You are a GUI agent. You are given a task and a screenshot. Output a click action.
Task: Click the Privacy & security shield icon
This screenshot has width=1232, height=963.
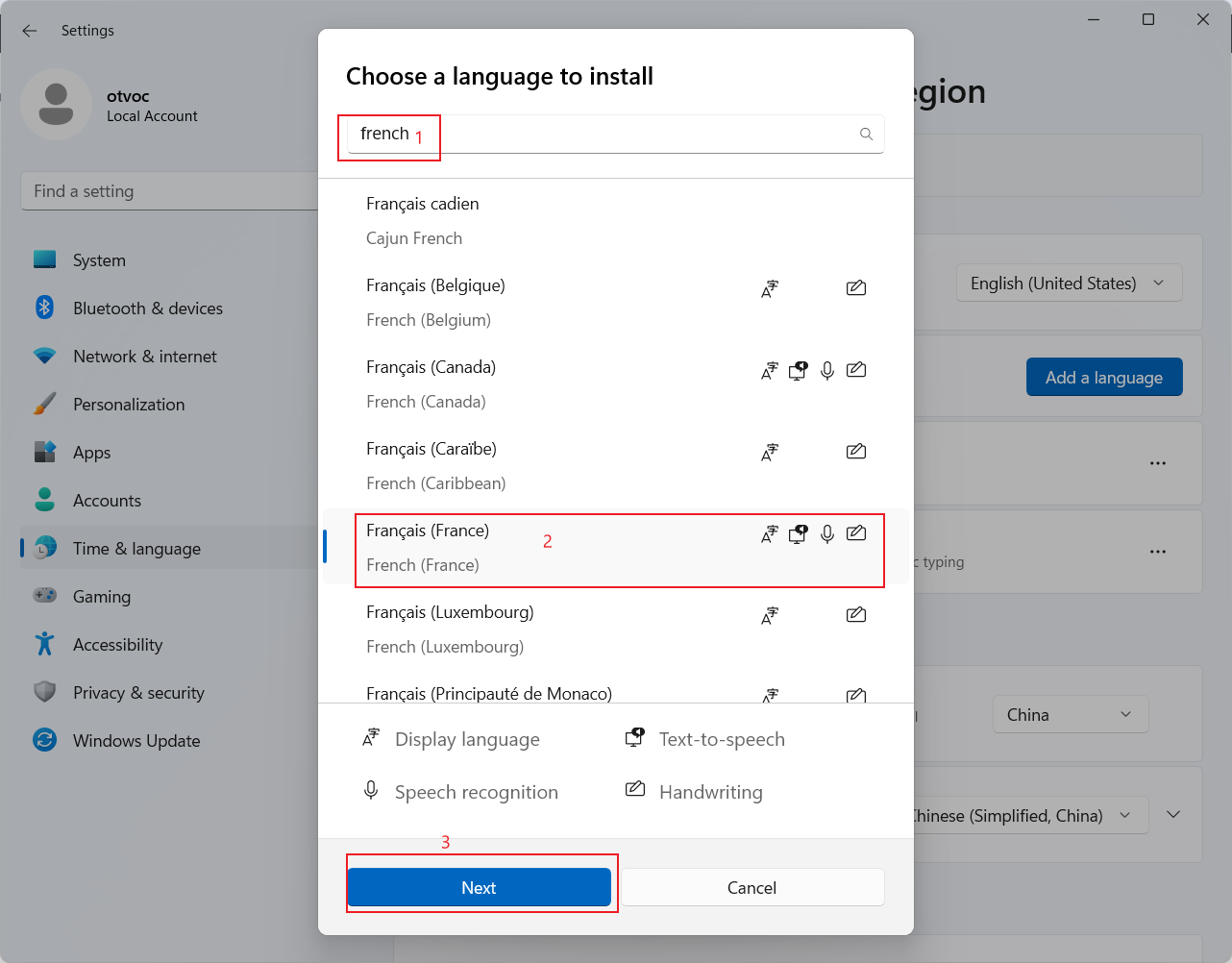coord(44,692)
